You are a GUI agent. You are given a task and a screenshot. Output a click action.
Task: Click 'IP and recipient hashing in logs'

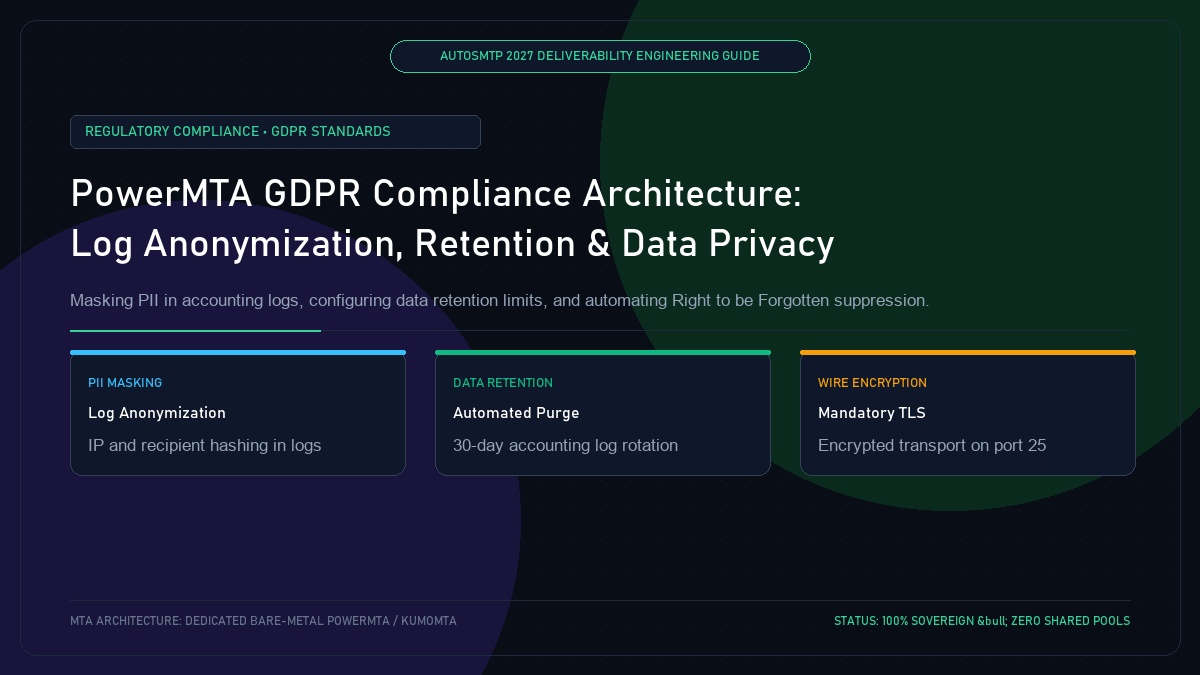(x=205, y=445)
